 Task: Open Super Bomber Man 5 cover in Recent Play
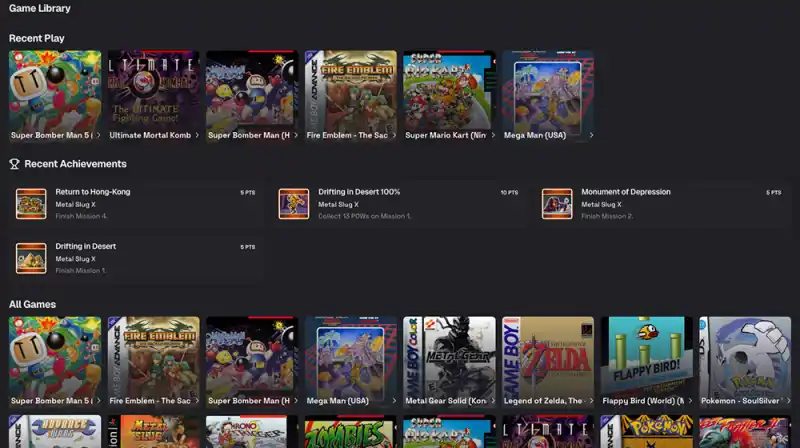coord(55,95)
